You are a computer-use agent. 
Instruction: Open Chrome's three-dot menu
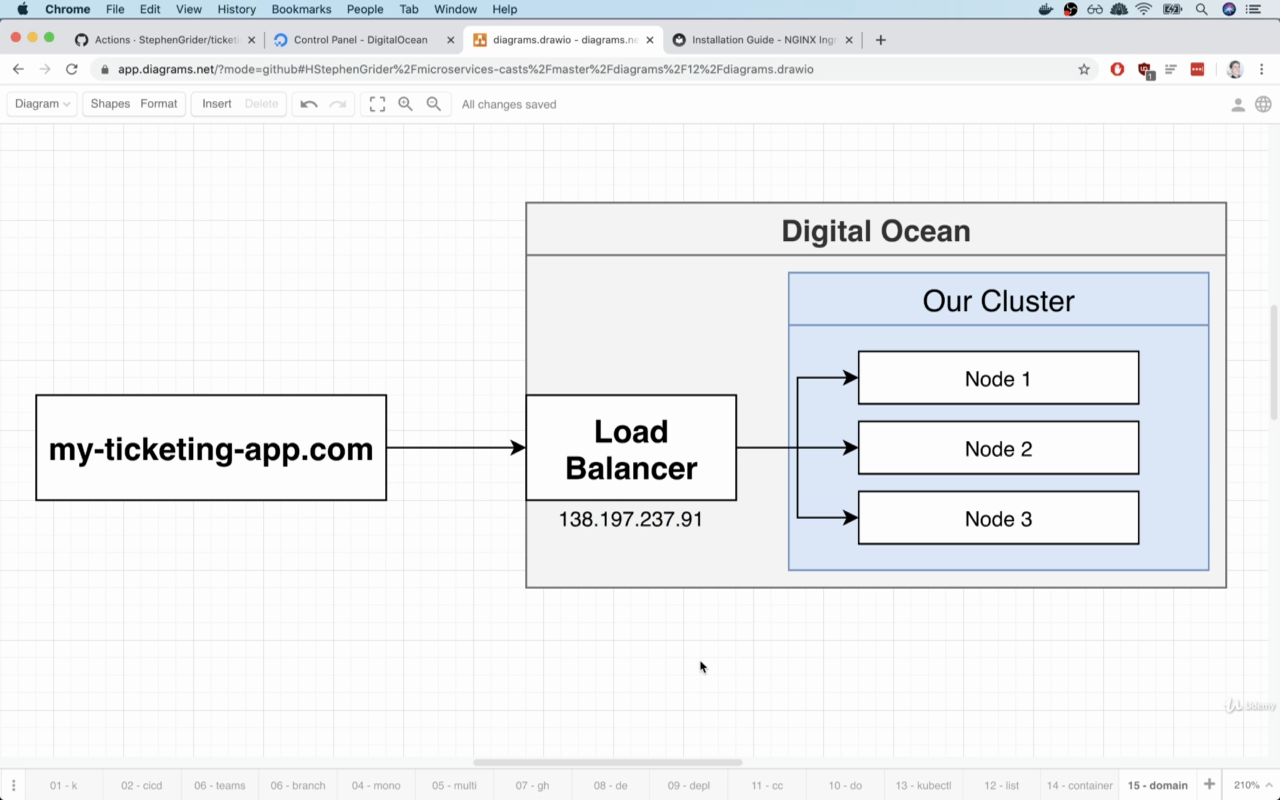point(1263,69)
